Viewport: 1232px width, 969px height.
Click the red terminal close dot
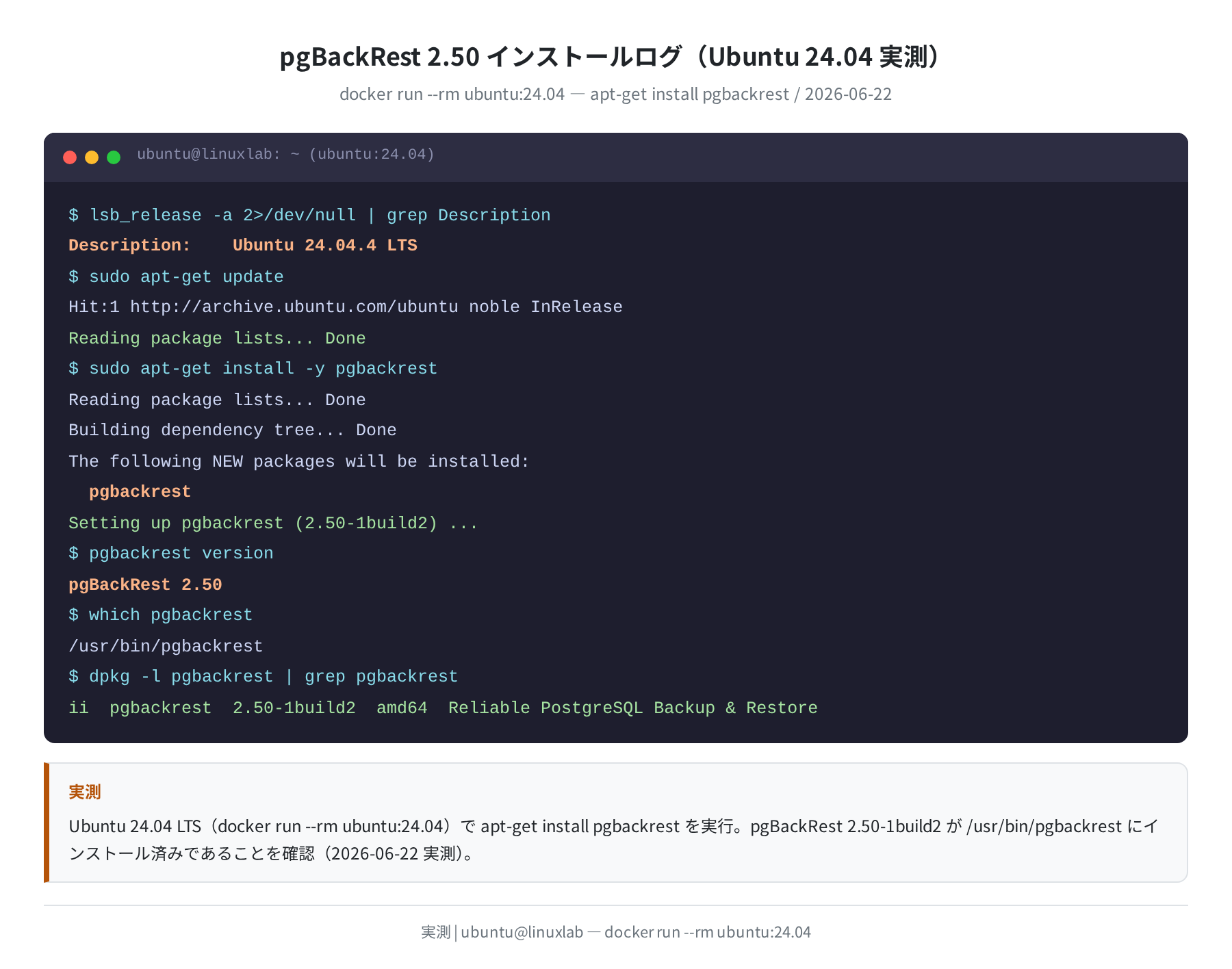[70, 157]
